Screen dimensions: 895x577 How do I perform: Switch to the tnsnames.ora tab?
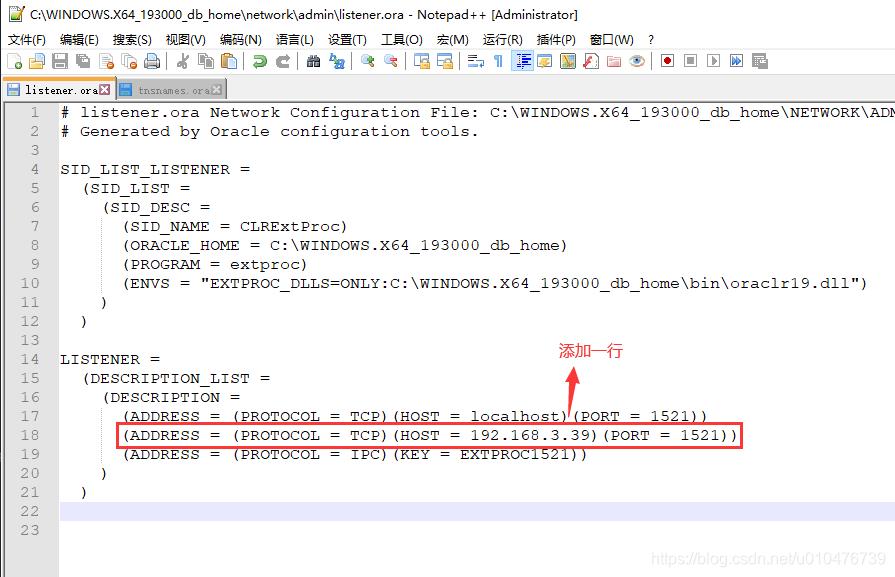click(x=172, y=90)
